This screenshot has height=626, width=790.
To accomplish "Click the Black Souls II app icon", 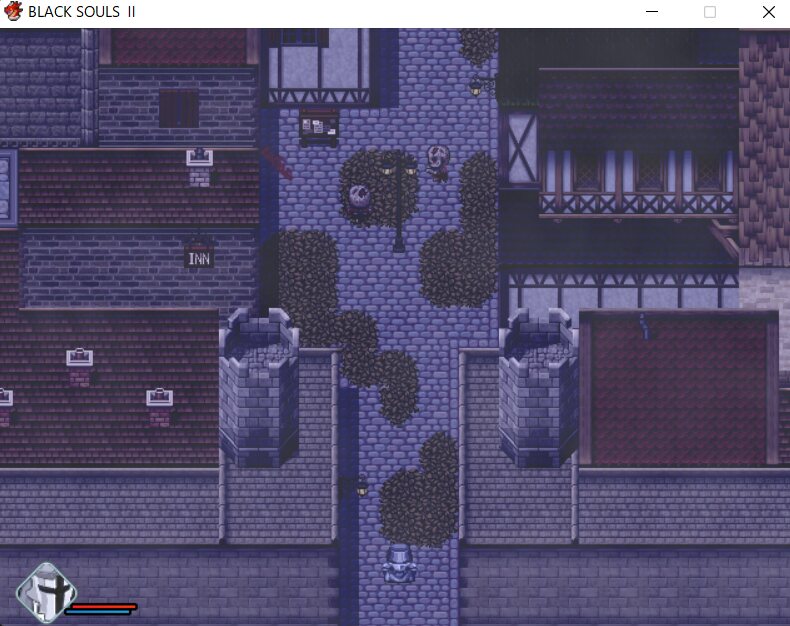I will click(x=13, y=11).
